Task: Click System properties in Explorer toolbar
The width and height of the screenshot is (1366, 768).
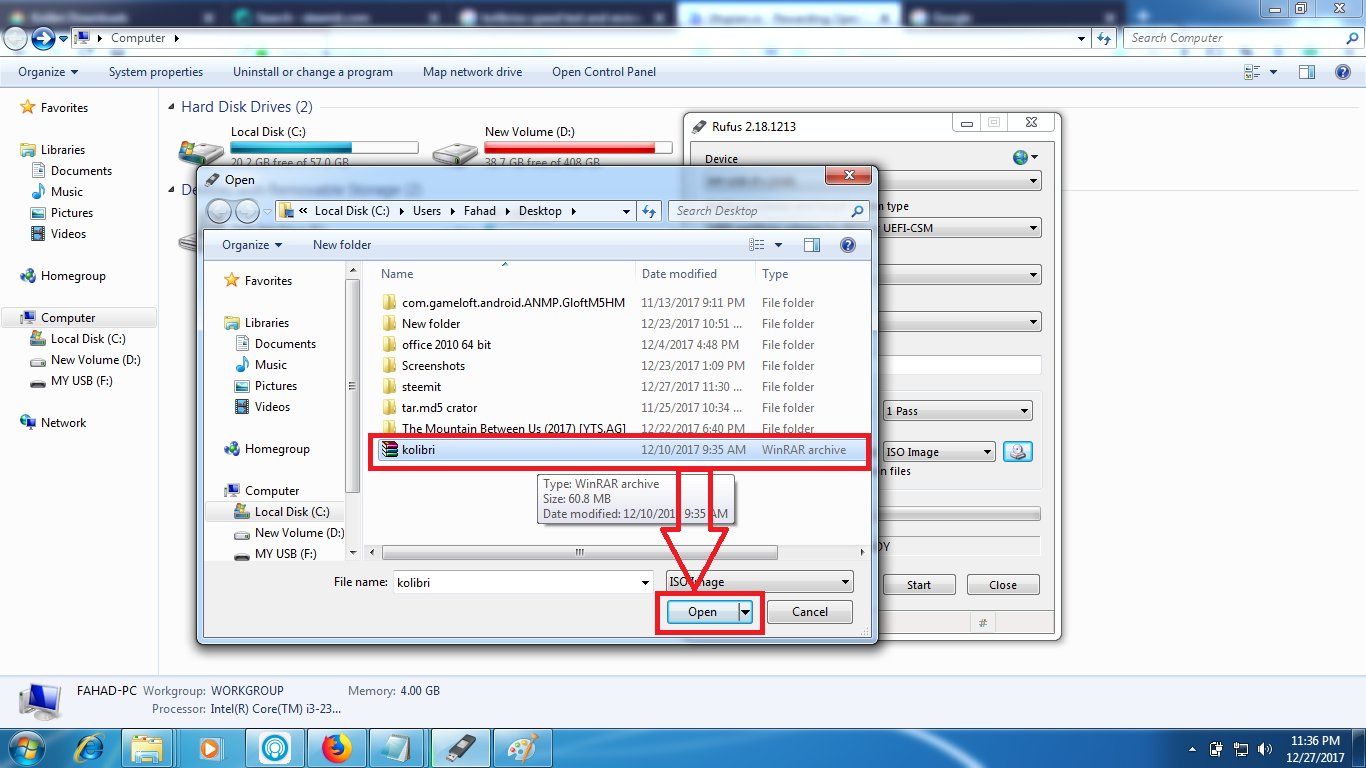Action: point(156,72)
